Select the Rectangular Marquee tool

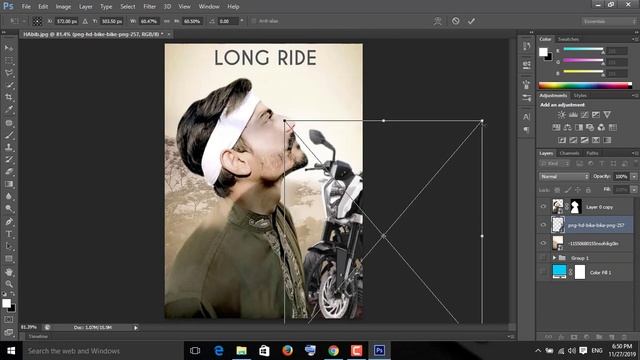tap(9, 60)
